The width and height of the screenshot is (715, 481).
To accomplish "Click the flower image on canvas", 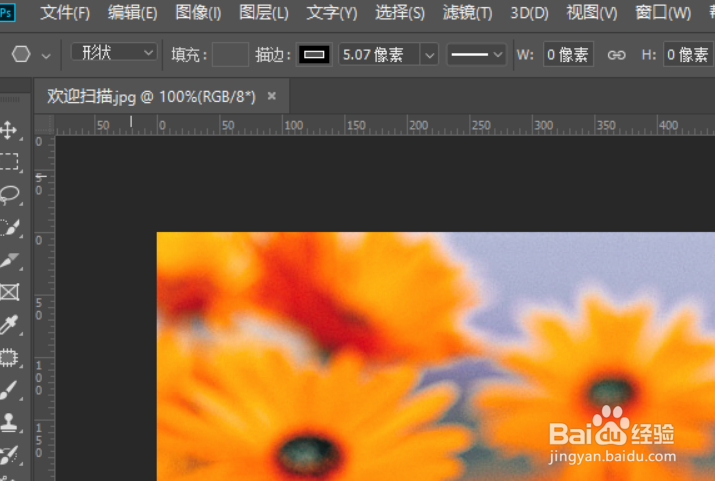I will coord(435,357).
